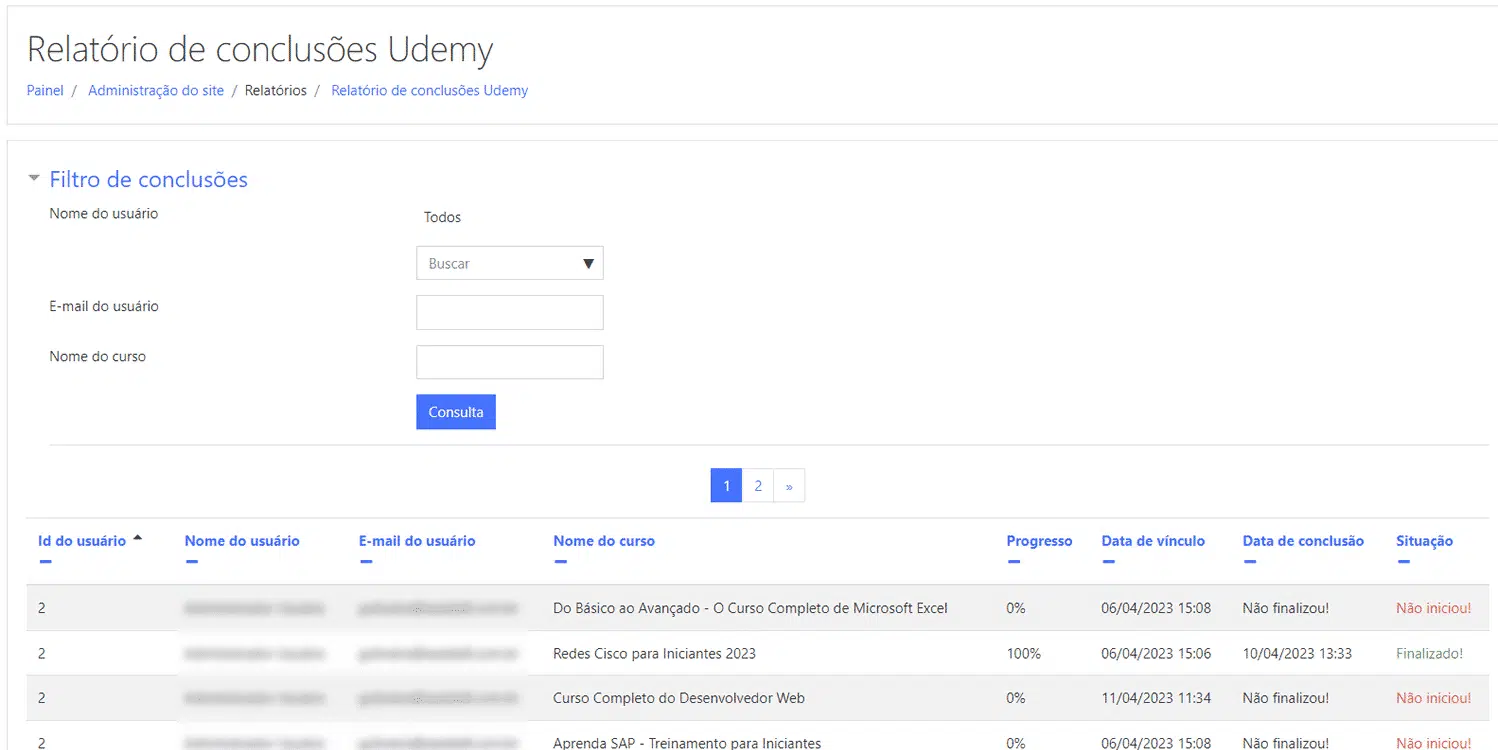Hide the Data de conclusão column

click(x=1249, y=562)
